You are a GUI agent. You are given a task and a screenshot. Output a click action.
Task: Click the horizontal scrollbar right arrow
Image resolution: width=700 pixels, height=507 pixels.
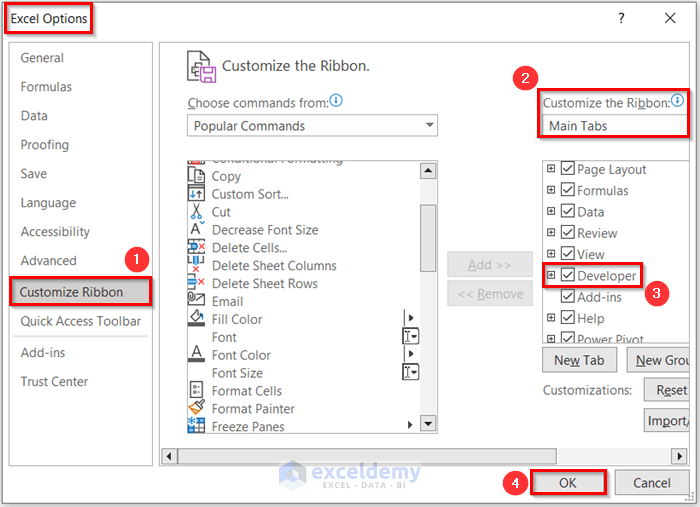tap(679, 456)
